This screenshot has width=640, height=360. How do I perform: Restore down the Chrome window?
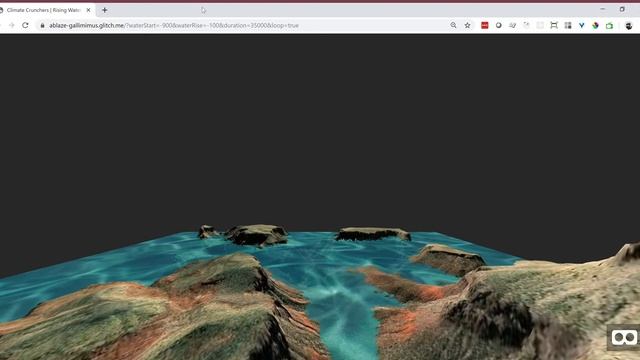pos(622,9)
